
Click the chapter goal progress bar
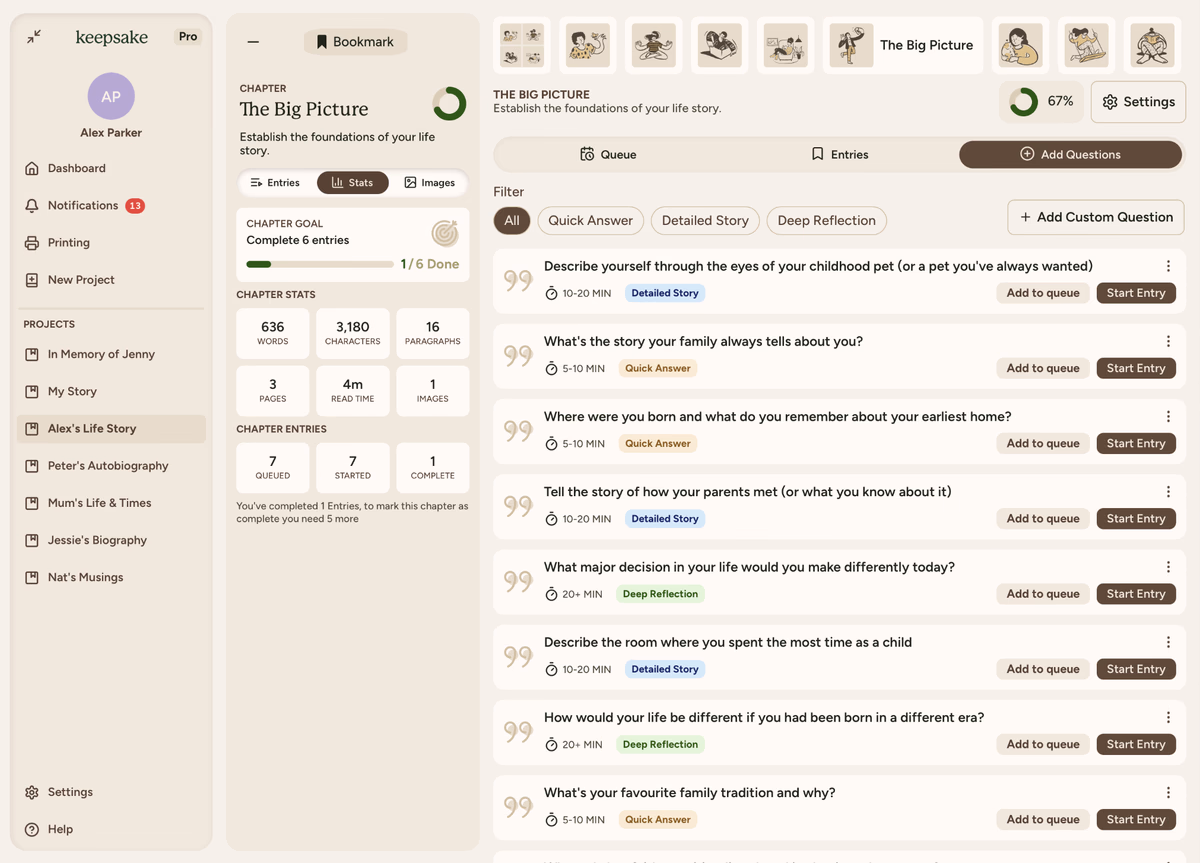tap(319, 265)
